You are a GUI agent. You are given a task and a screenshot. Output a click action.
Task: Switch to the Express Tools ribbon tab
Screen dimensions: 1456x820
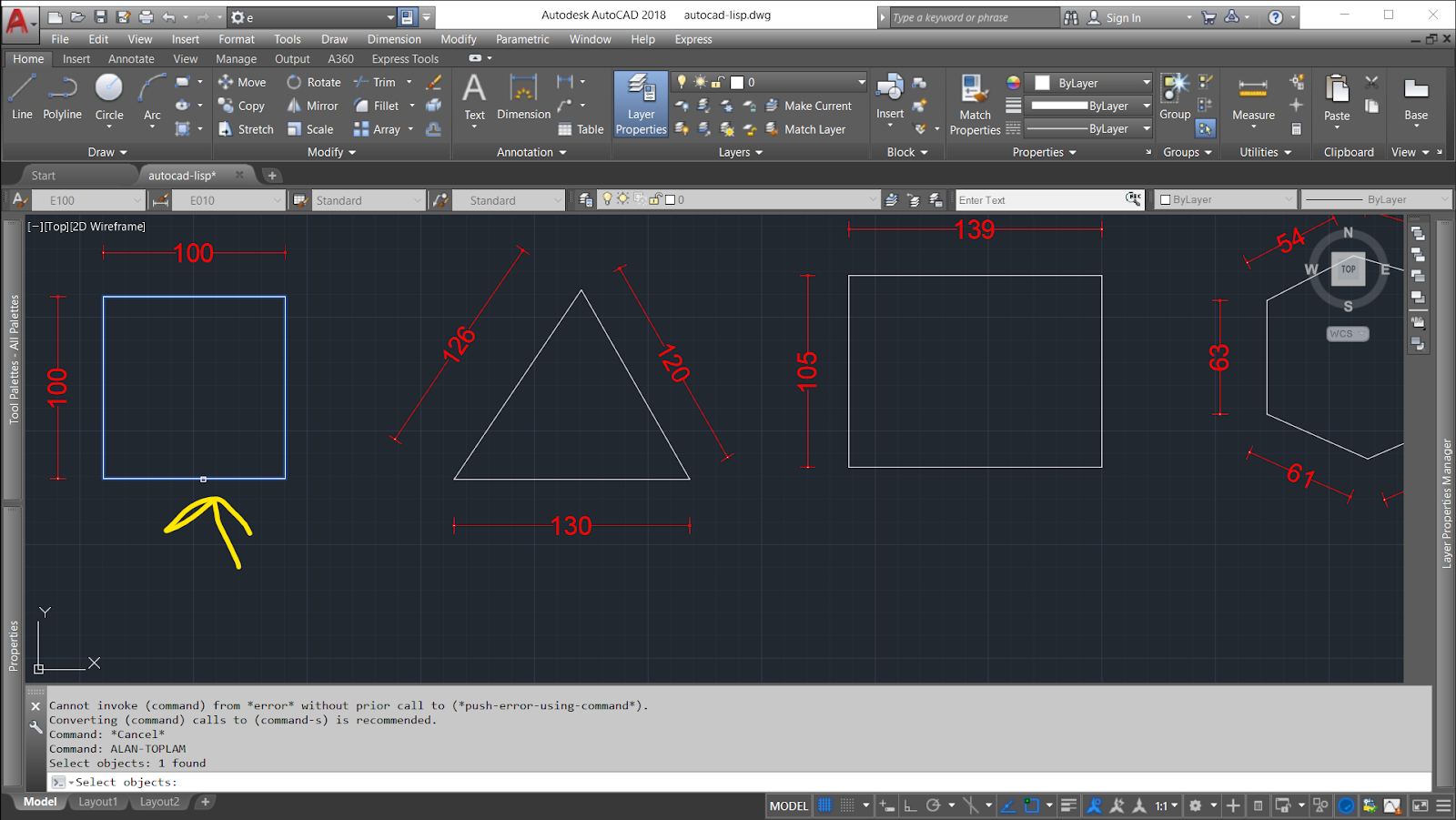click(405, 58)
